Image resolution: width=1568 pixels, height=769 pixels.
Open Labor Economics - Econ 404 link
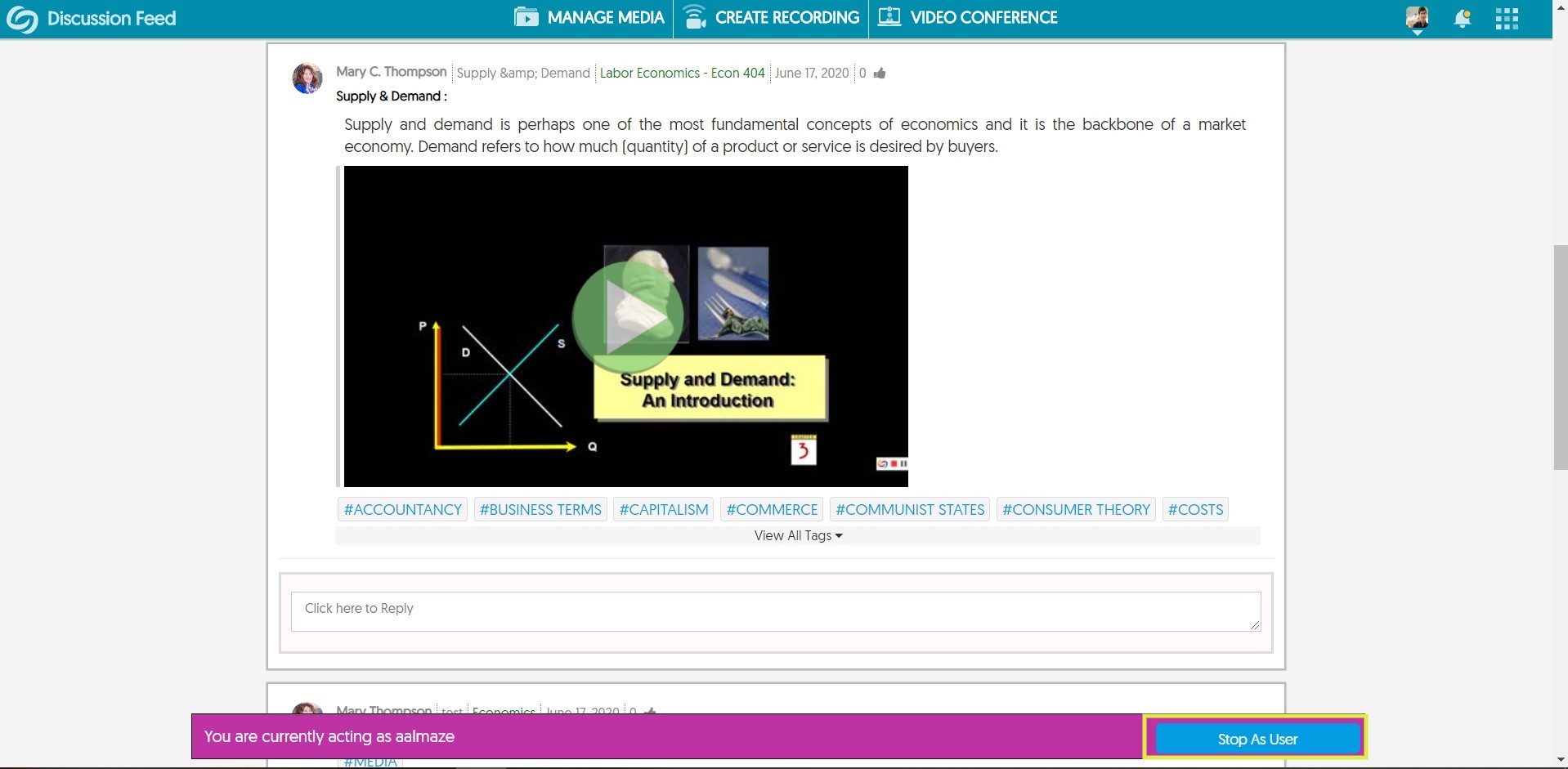(683, 73)
